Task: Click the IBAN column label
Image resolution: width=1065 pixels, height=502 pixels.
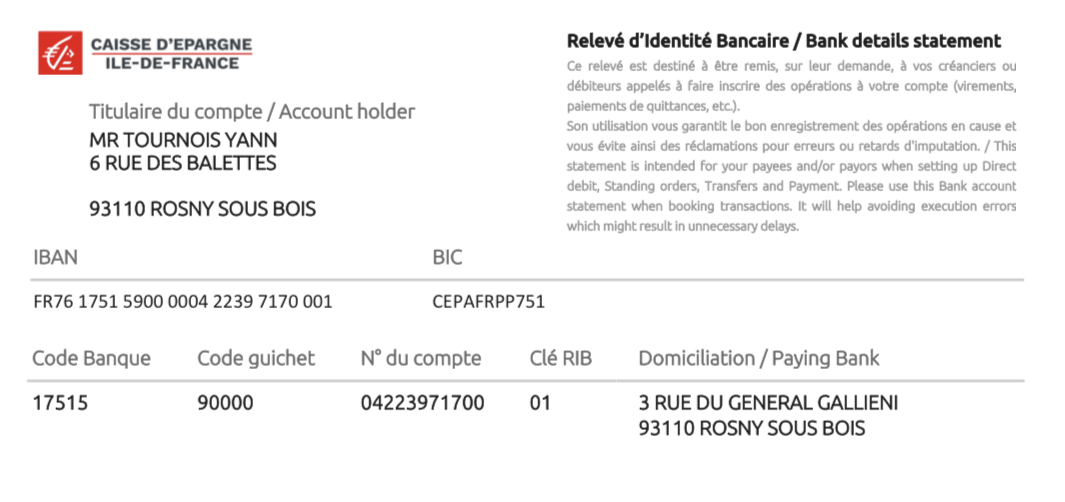Action: coord(55,257)
